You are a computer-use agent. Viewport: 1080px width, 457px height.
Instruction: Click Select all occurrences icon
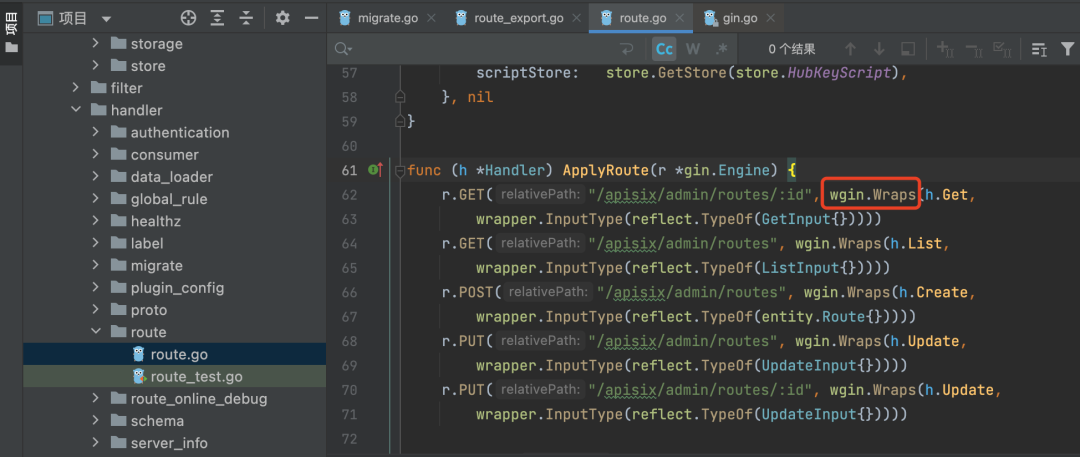pyautogui.click(x=1001, y=49)
